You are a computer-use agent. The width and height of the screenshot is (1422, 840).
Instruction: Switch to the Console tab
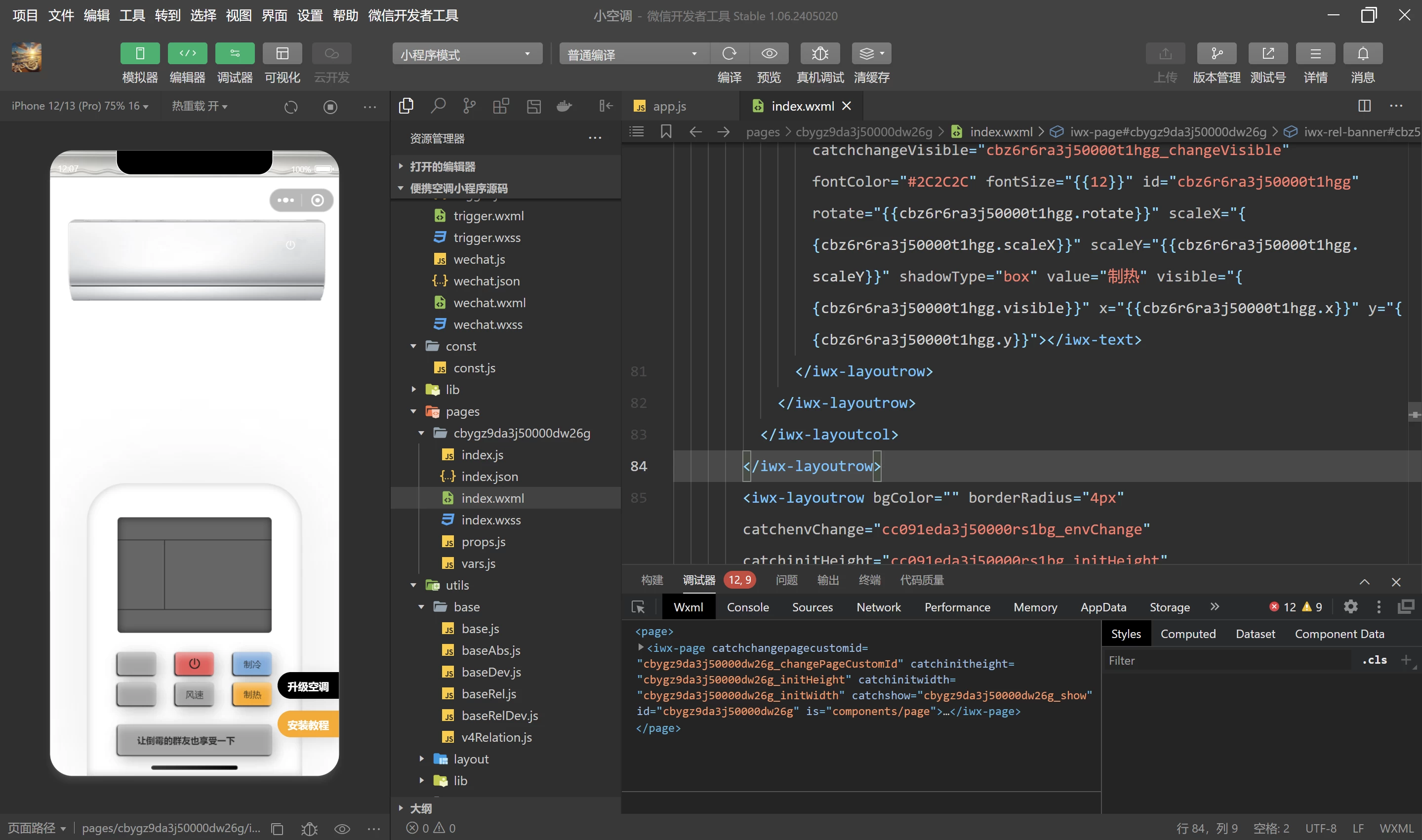[747, 607]
